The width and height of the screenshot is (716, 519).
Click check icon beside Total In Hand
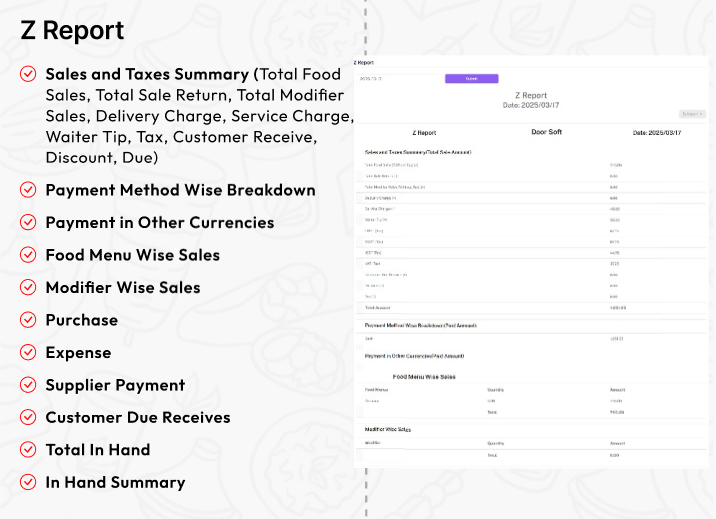tap(28, 450)
